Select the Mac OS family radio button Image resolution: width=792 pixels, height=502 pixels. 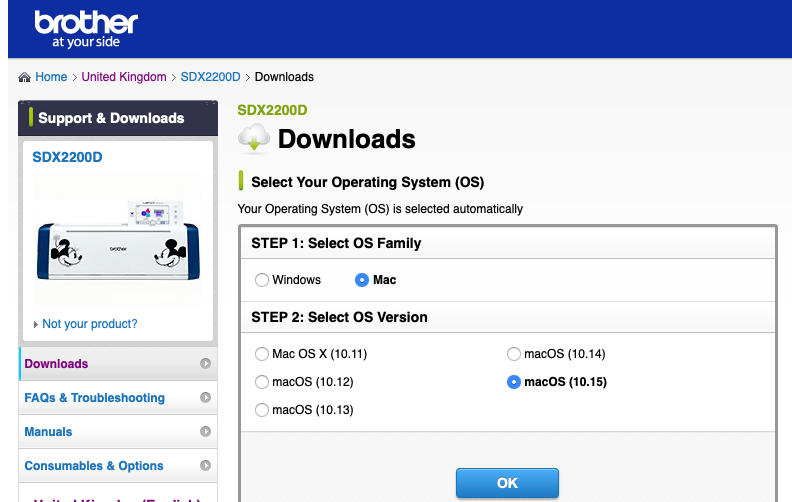point(362,280)
